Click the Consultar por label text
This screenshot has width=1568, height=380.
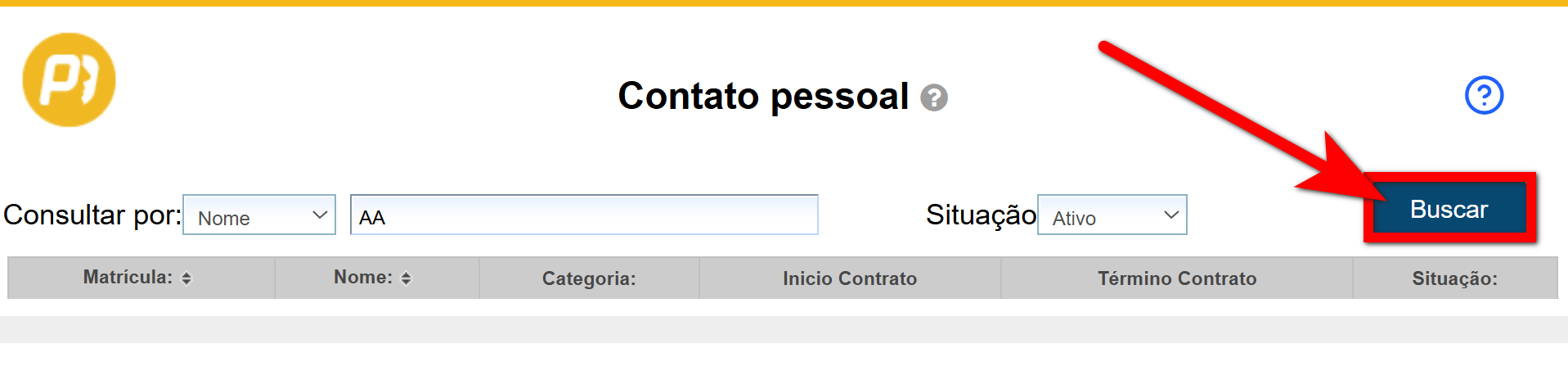tap(92, 215)
